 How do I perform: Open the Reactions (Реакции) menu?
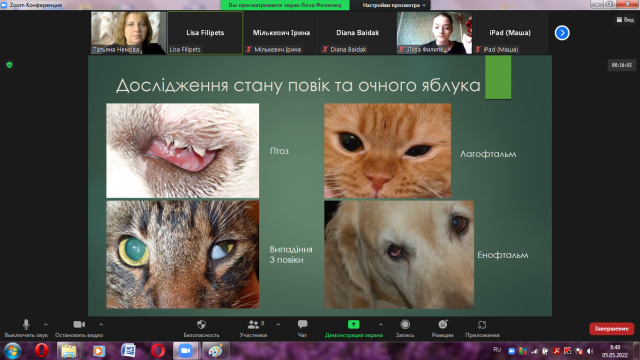point(442,328)
